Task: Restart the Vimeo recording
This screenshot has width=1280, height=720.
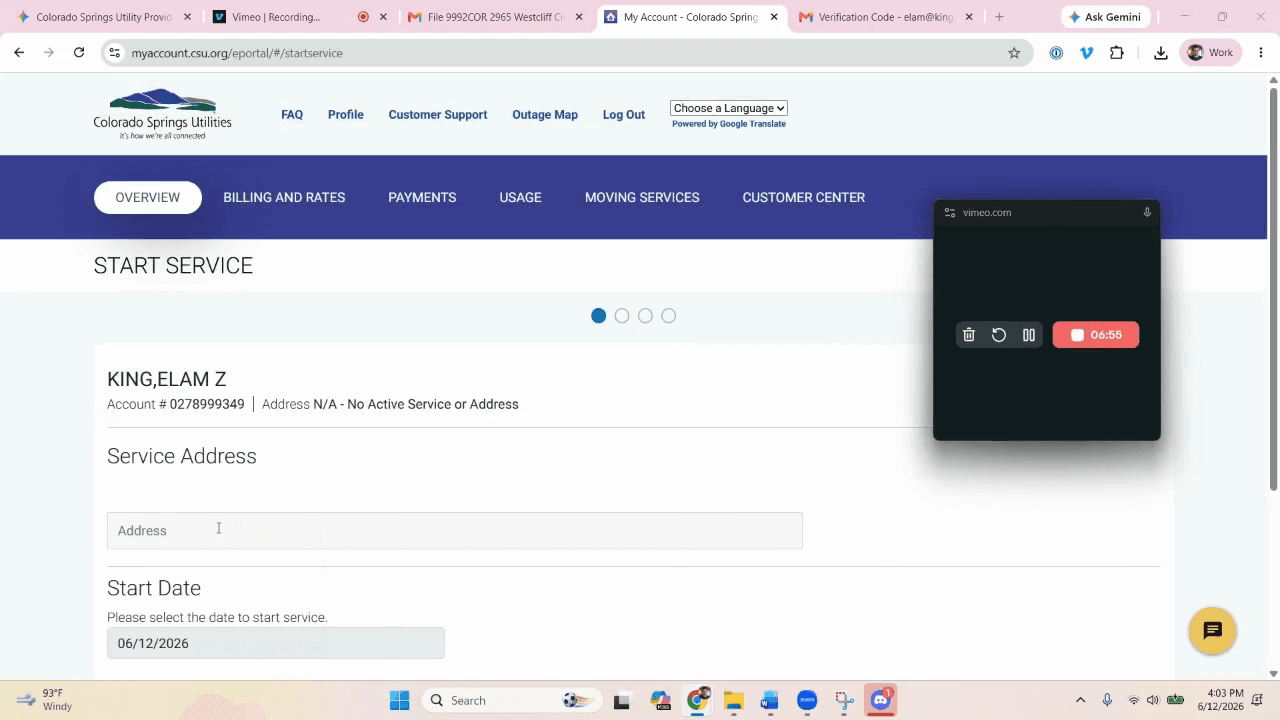Action: pyautogui.click(x=999, y=335)
